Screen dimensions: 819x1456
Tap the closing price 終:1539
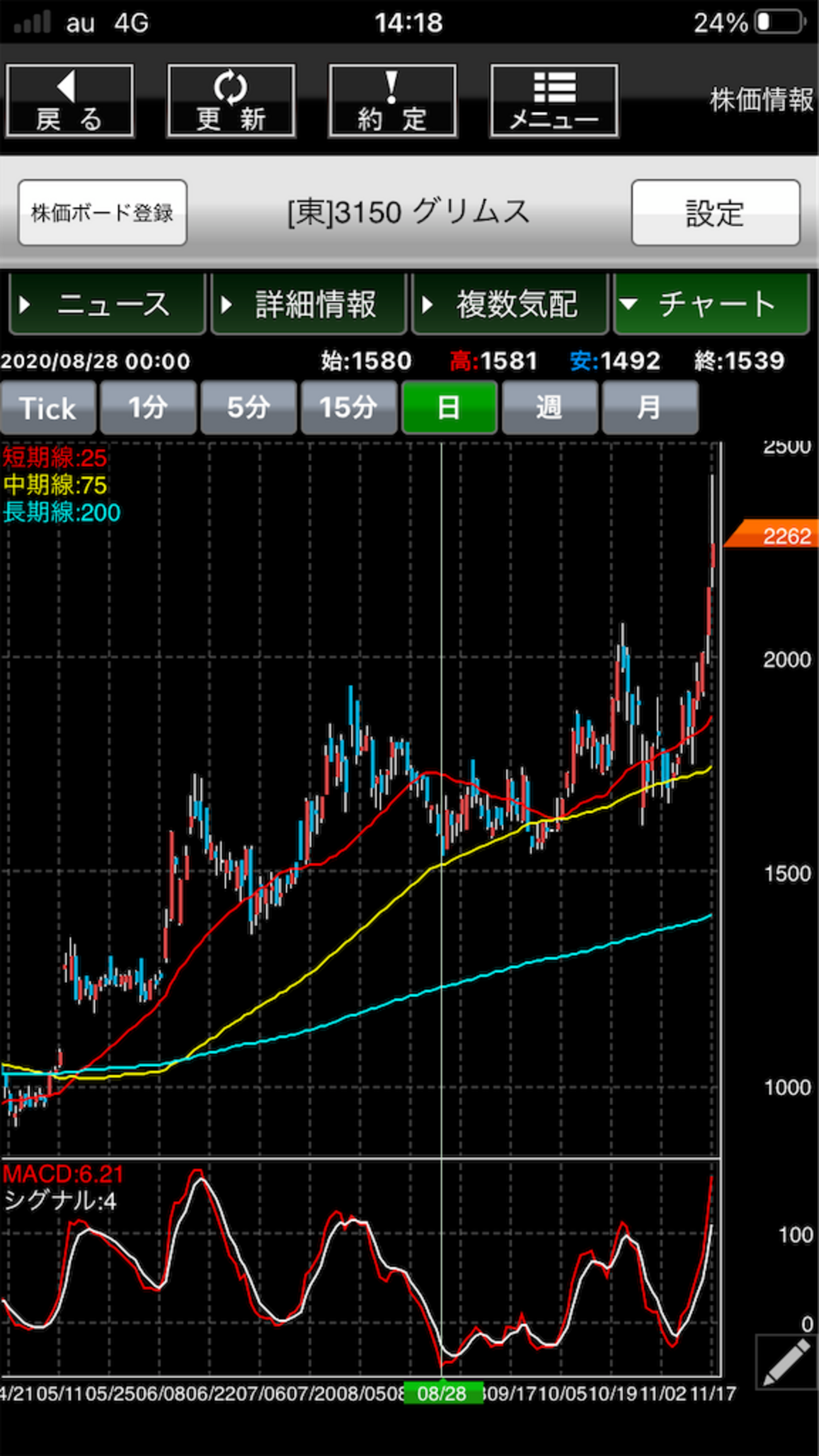click(740, 361)
